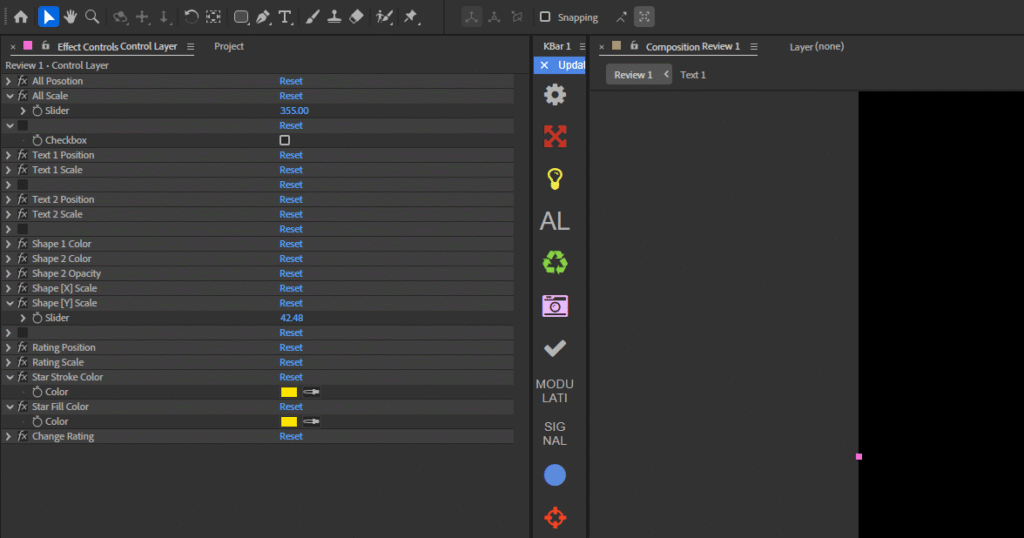Expand the Change Rating effect

[x=8, y=437]
